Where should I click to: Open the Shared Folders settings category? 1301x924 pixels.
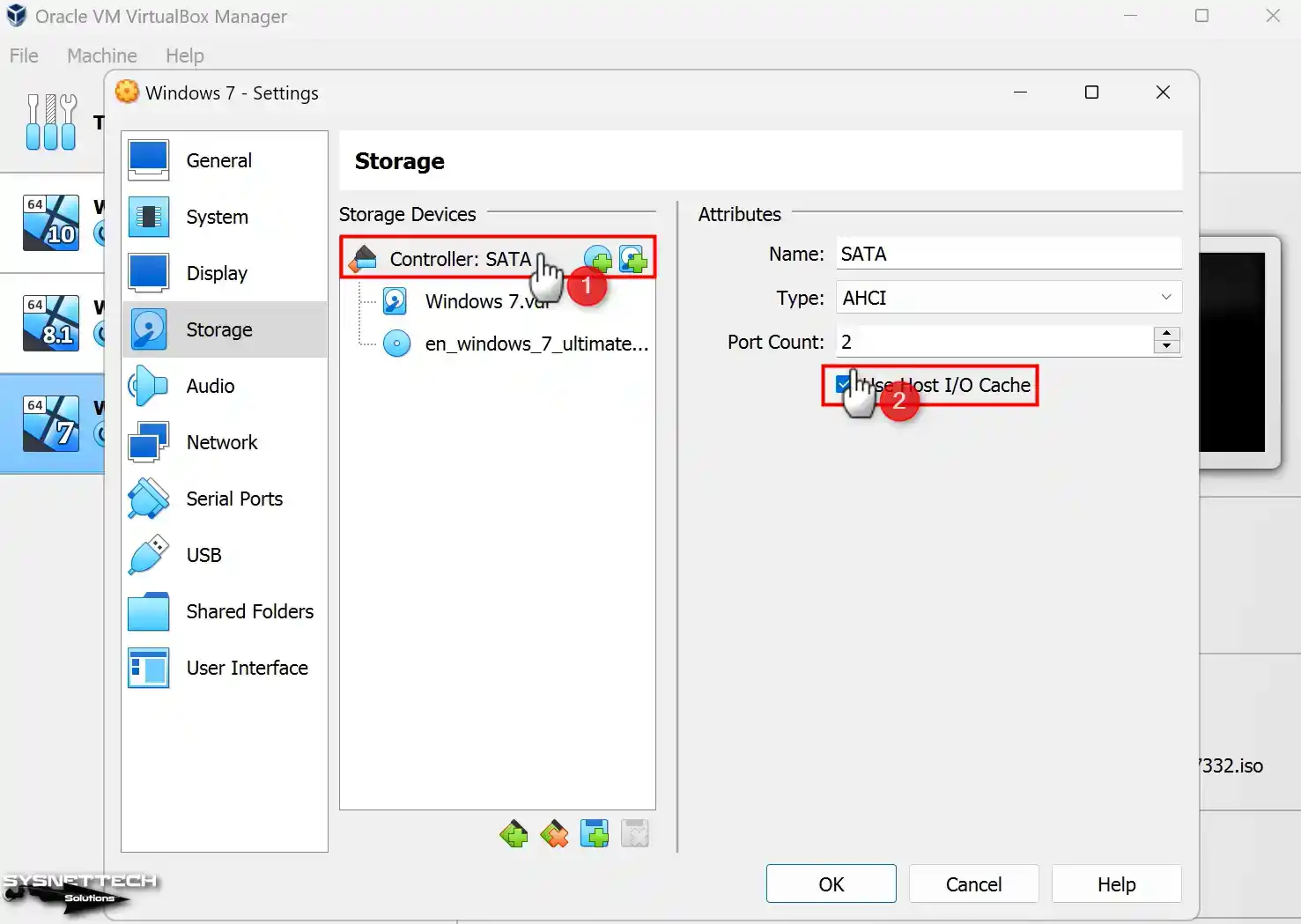pyautogui.click(x=225, y=611)
